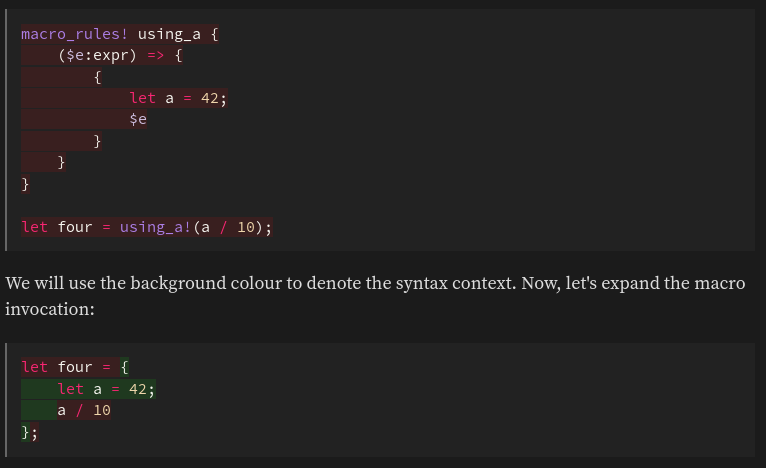This screenshot has width=766, height=468.
Task: Click the "=>" arrow in the macro rule
Action: [156, 55]
